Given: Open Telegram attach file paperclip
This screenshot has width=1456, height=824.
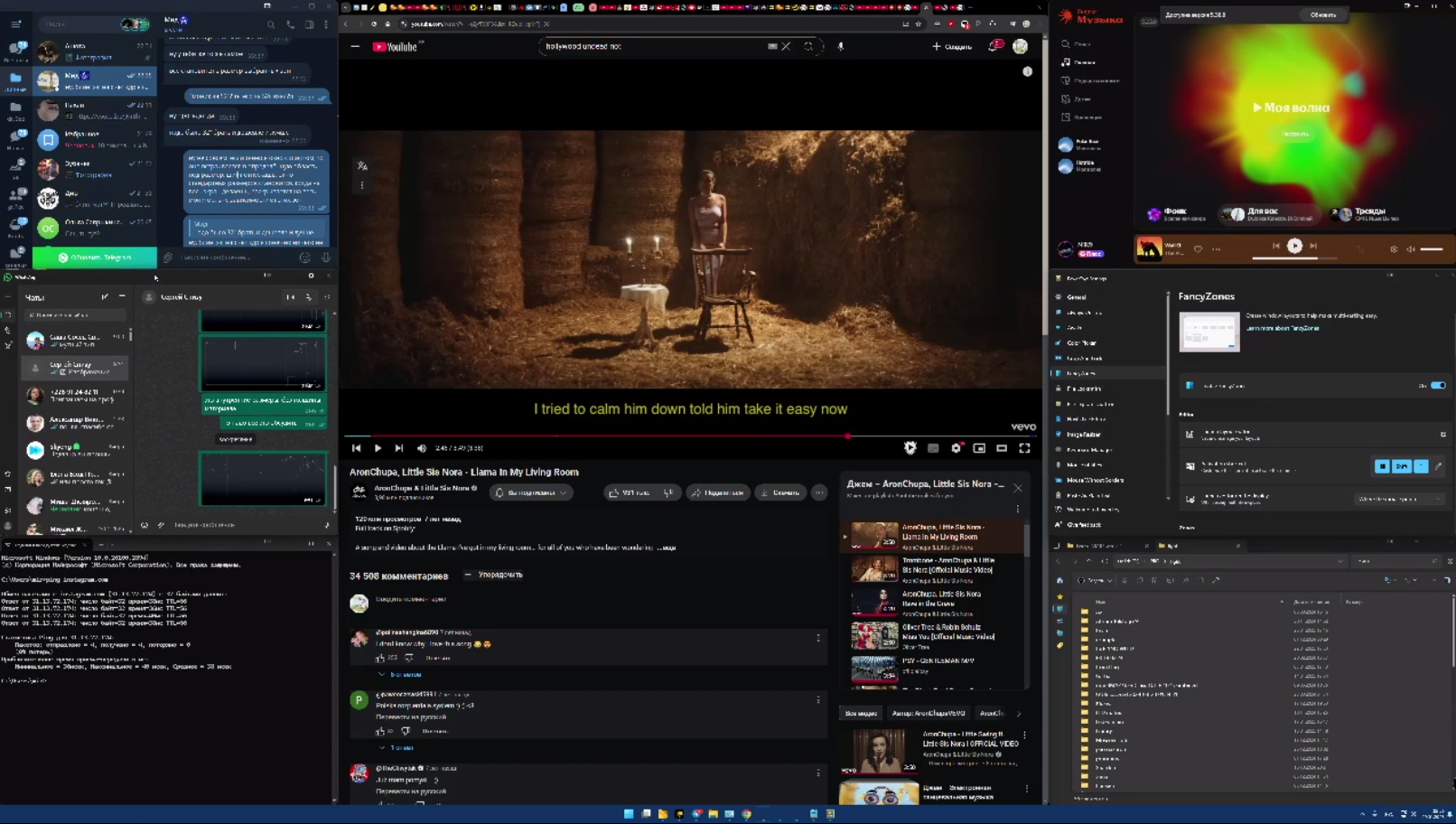Looking at the screenshot, I should 168,257.
